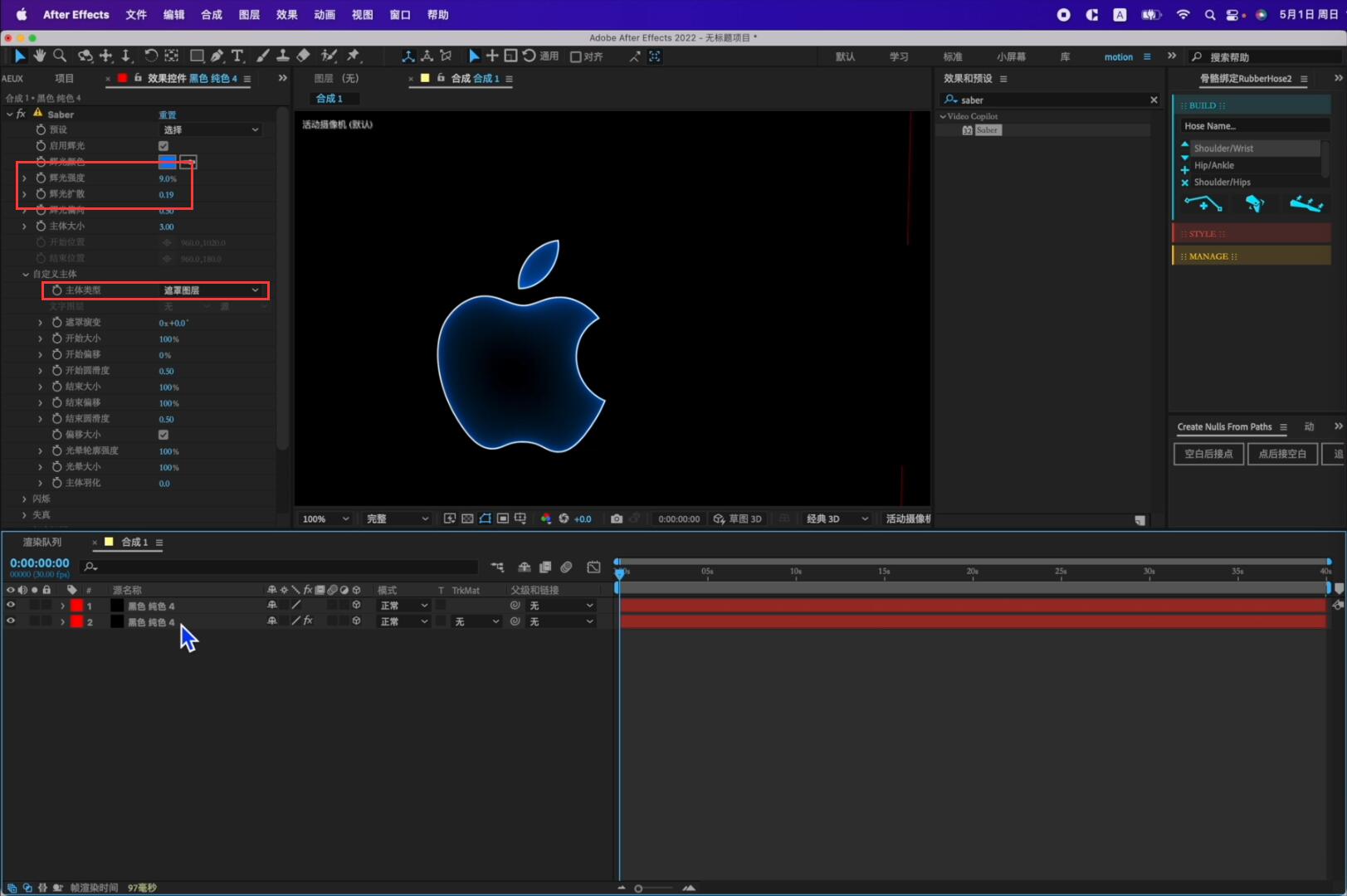Viewport: 1347px width, 896px height.
Task: Toggle the 启用辉光 checkbox
Action: (x=163, y=146)
